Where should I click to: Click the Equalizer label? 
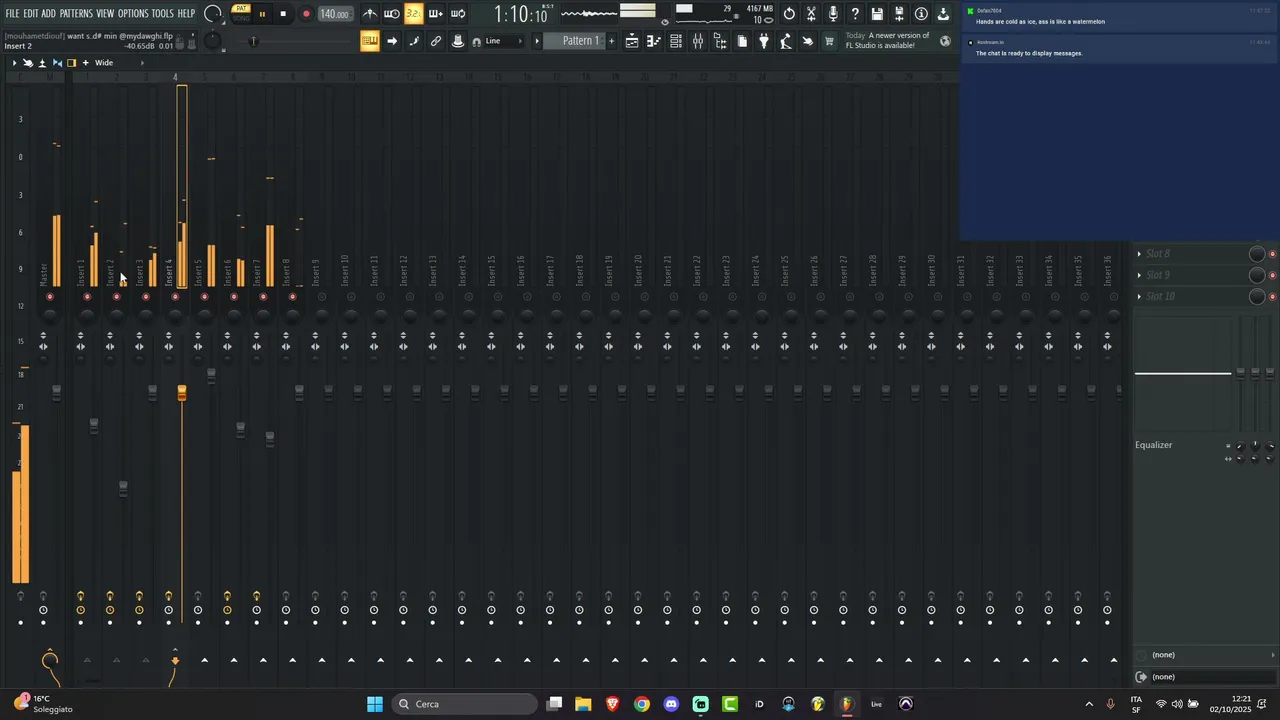point(1153,445)
